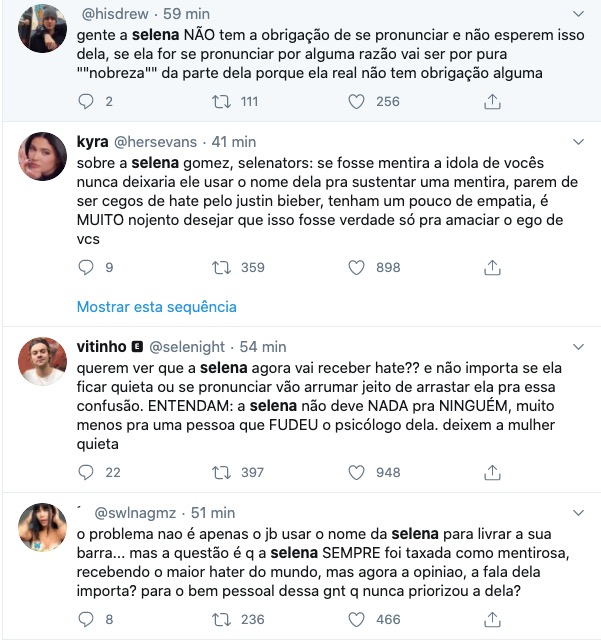Viewport: 601px width, 640px height.
Task: Click vitinho's profile avatar
Action: pos(43,360)
